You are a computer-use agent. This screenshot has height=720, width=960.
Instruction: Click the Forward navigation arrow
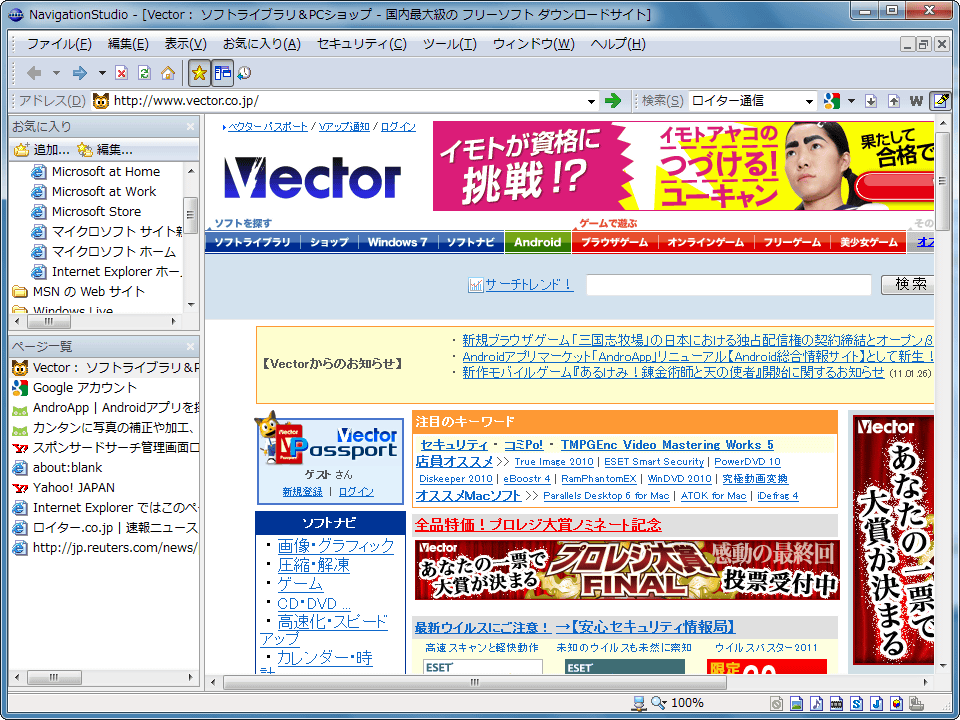click(80, 73)
